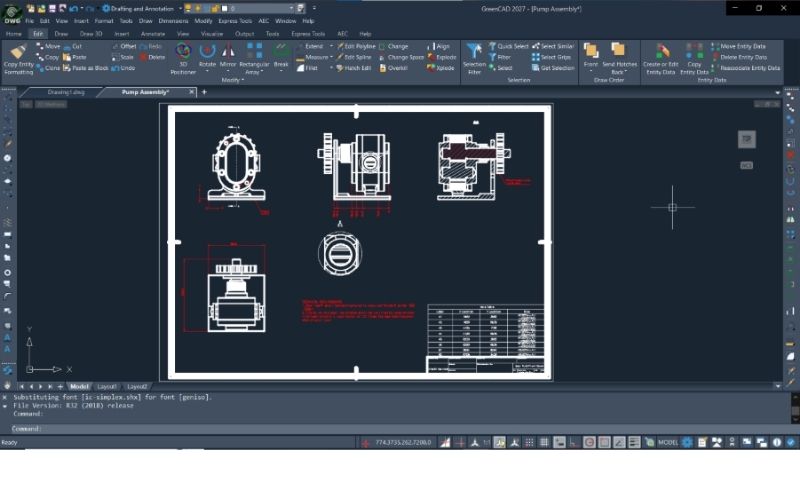Open Quick Select tool

pyautogui.click(x=508, y=46)
